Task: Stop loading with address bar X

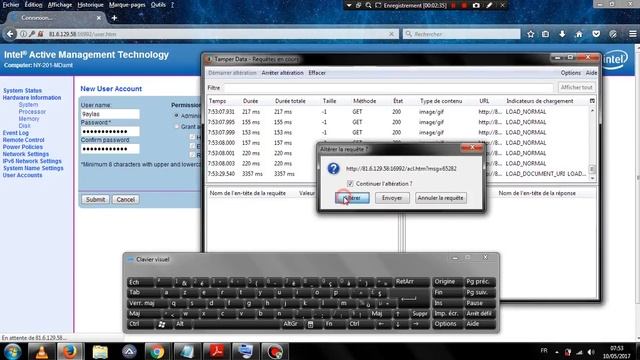Action: pos(391,34)
